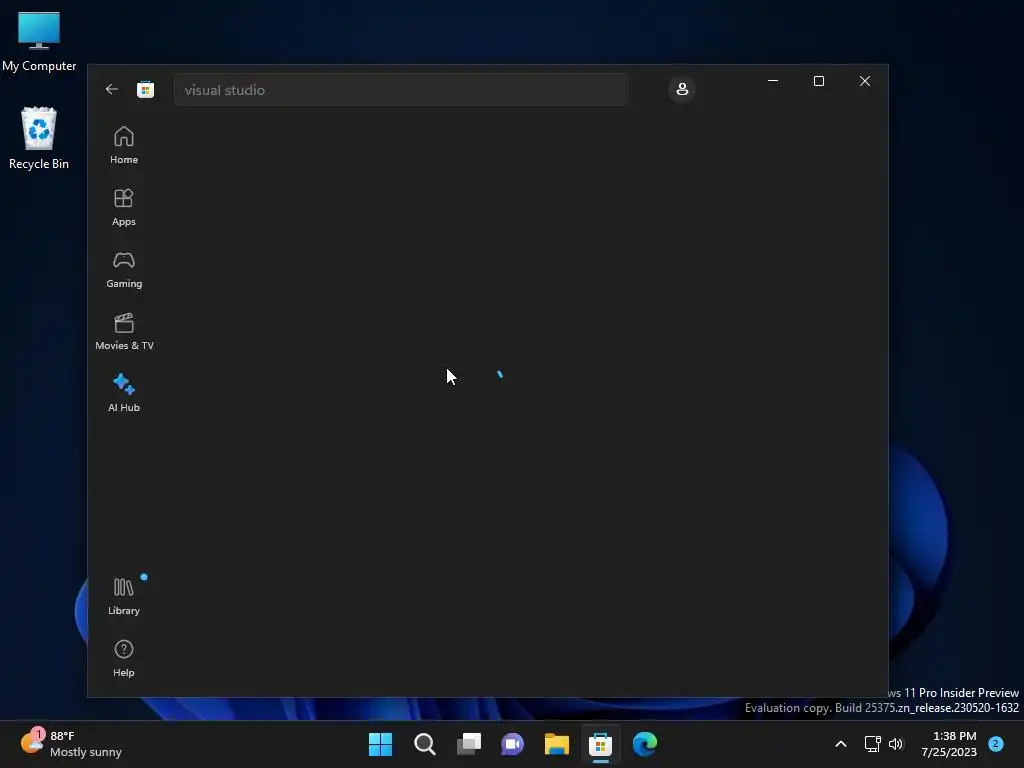Switch to the Apps section

click(x=123, y=207)
